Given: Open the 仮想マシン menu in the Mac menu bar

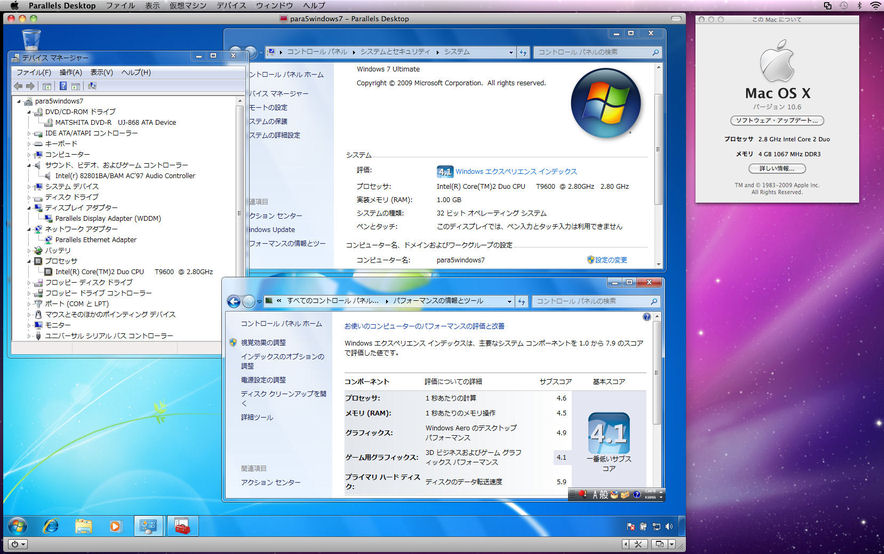Looking at the screenshot, I should 188,5.
